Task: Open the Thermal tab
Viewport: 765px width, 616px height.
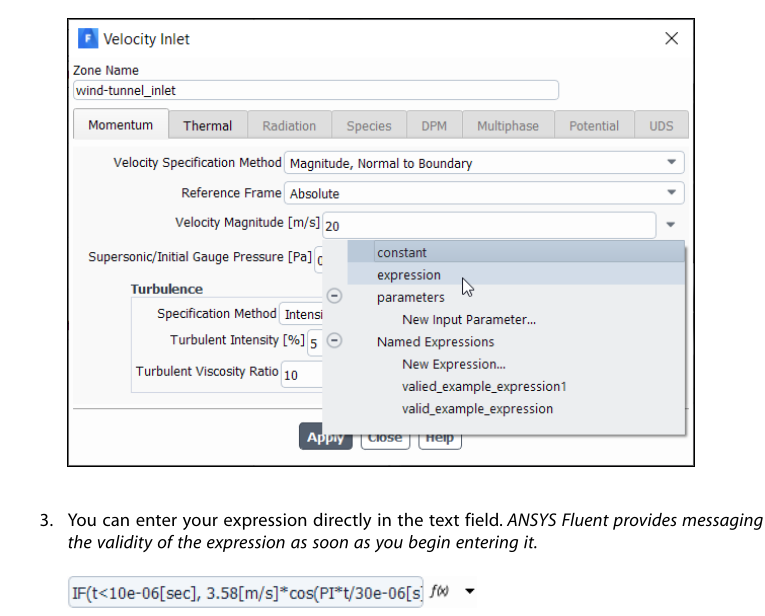Action: [207, 126]
